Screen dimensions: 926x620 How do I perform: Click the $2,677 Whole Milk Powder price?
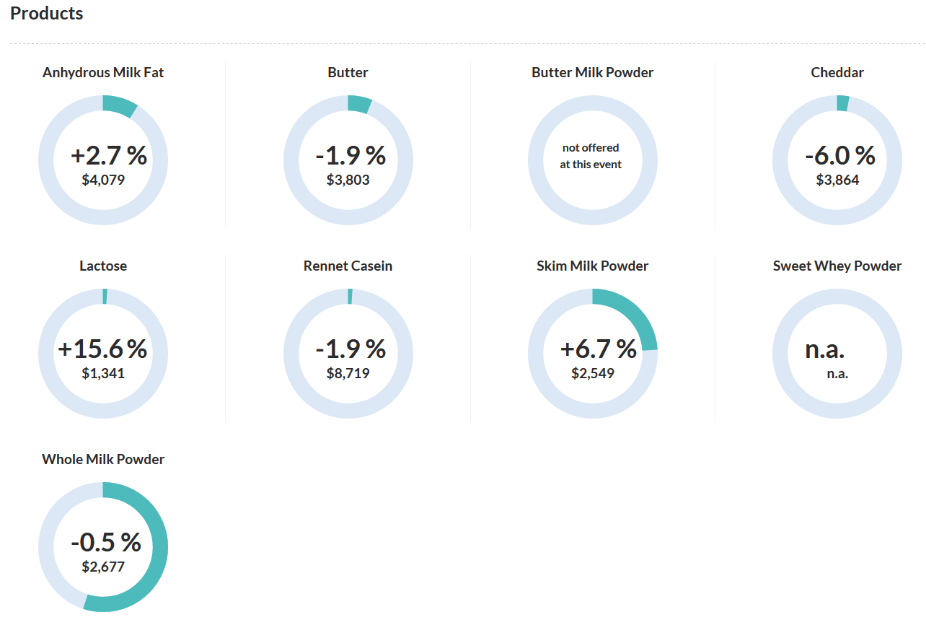click(103, 566)
